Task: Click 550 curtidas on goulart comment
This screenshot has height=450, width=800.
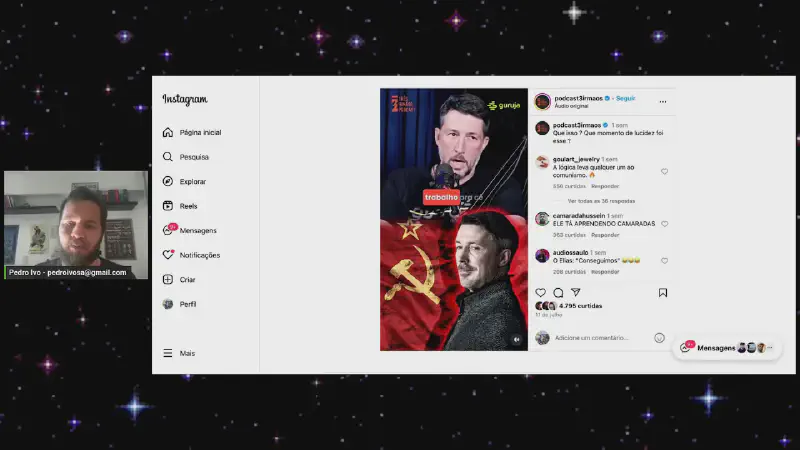Action: 569,186
